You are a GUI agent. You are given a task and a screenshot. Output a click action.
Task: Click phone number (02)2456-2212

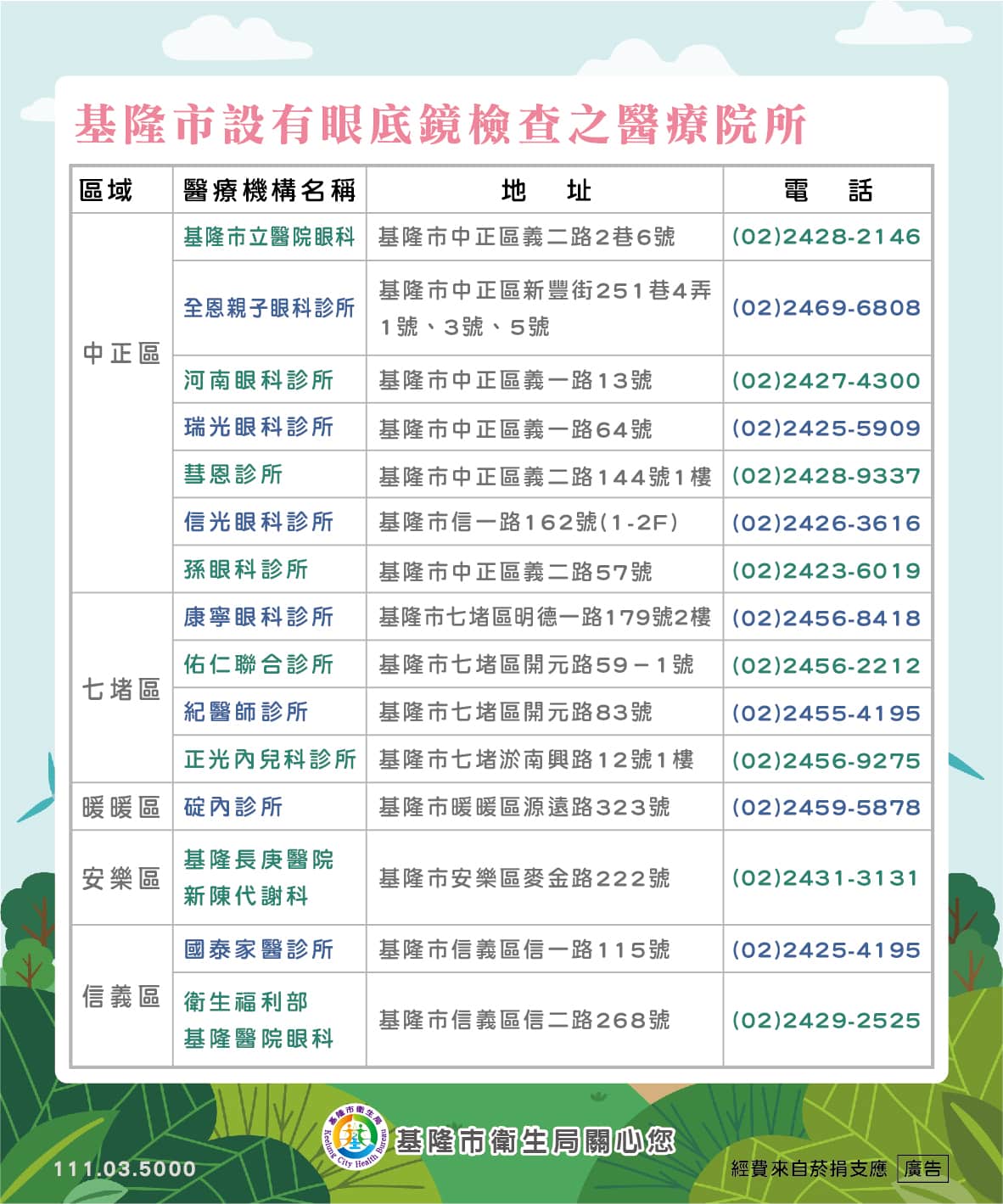coord(826,665)
